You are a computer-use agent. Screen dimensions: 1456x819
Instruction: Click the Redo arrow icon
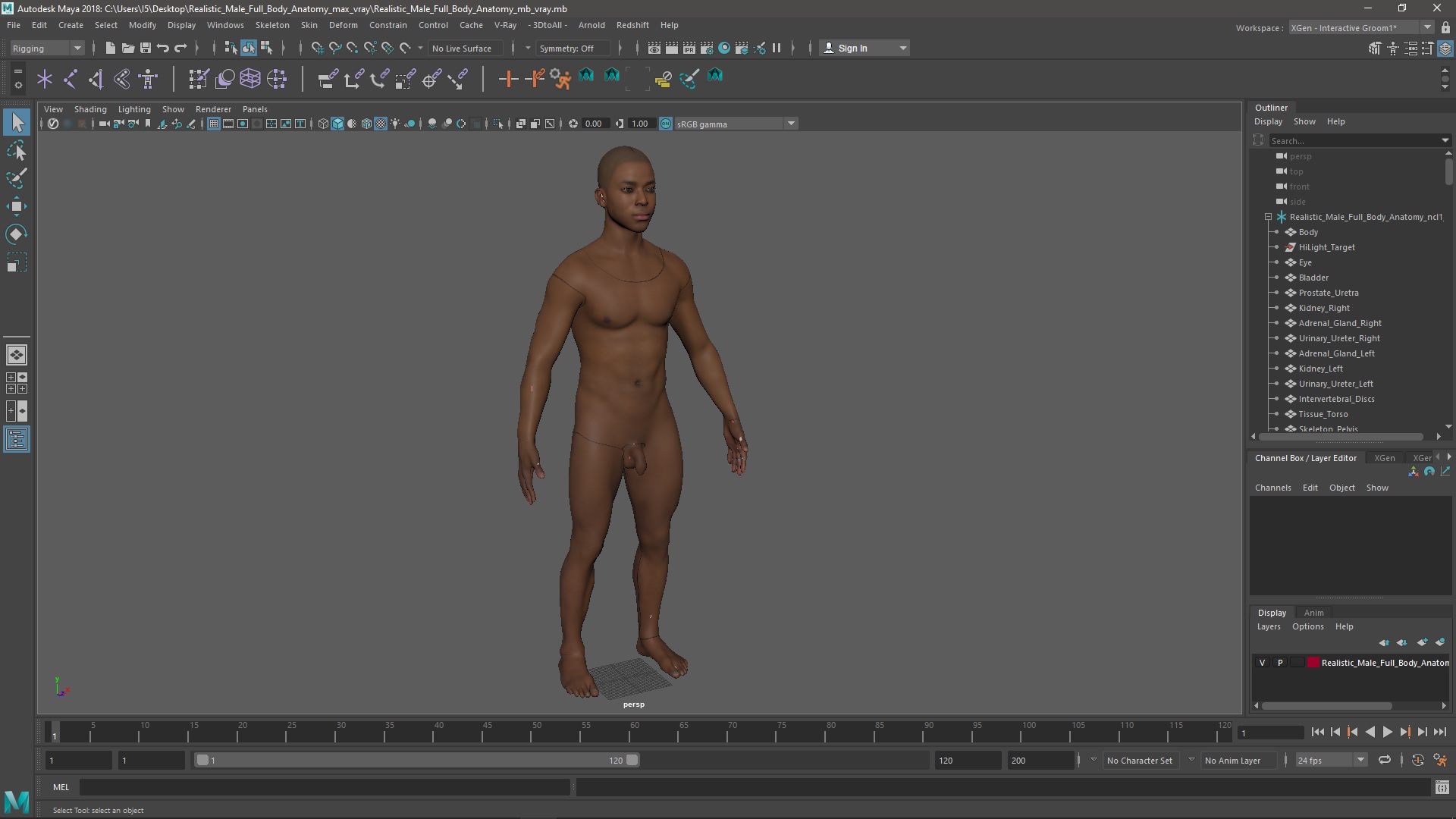tap(180, 48)
